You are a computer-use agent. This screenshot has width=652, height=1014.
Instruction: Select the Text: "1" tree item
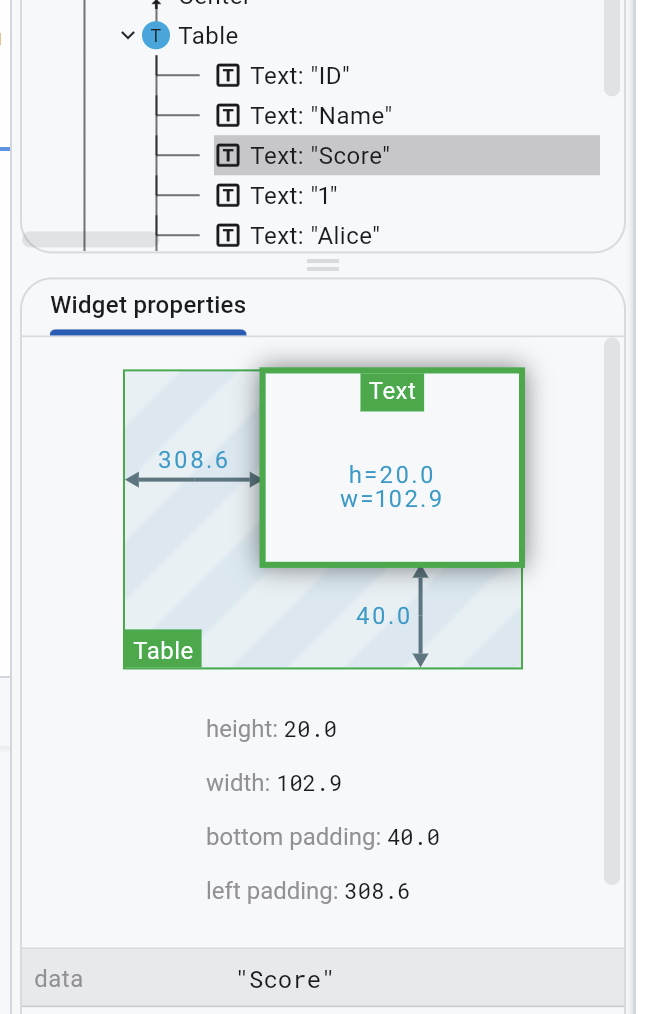pyautogui.click(x=294, y=196)
